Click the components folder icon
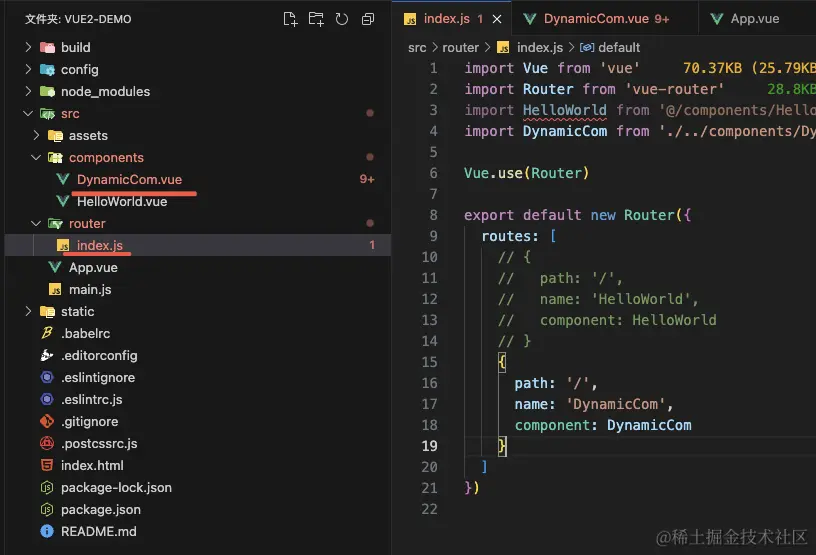816x555 pixels. tap(55, 157)
